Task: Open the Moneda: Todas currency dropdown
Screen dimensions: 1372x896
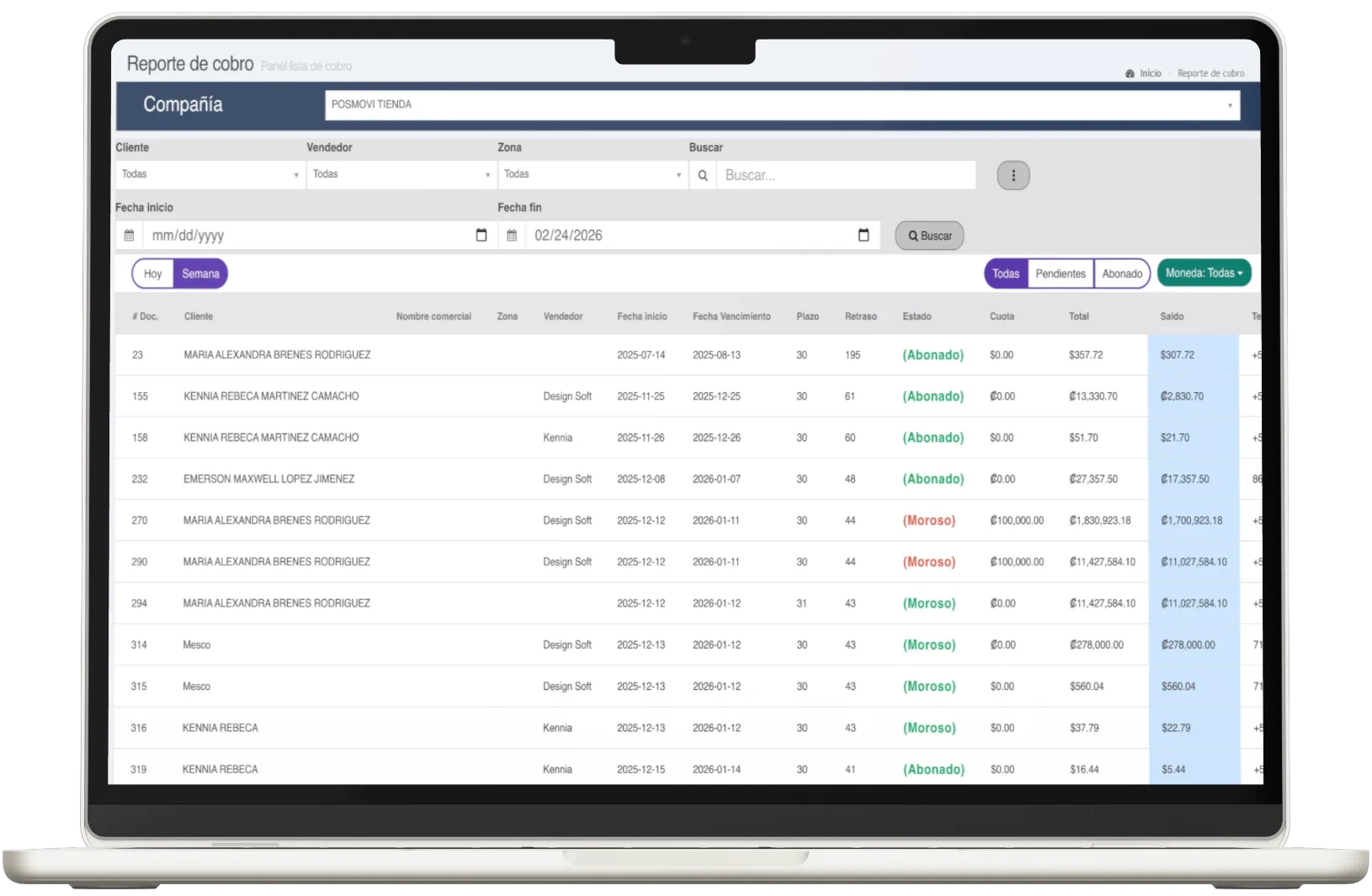Action: (1204, 273)
